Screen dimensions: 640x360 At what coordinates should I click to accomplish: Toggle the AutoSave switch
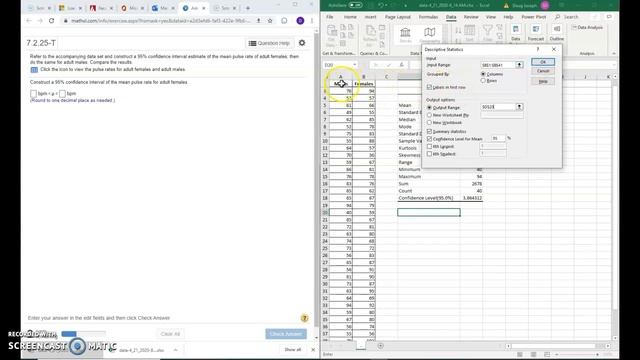click(x=356, y=5)
